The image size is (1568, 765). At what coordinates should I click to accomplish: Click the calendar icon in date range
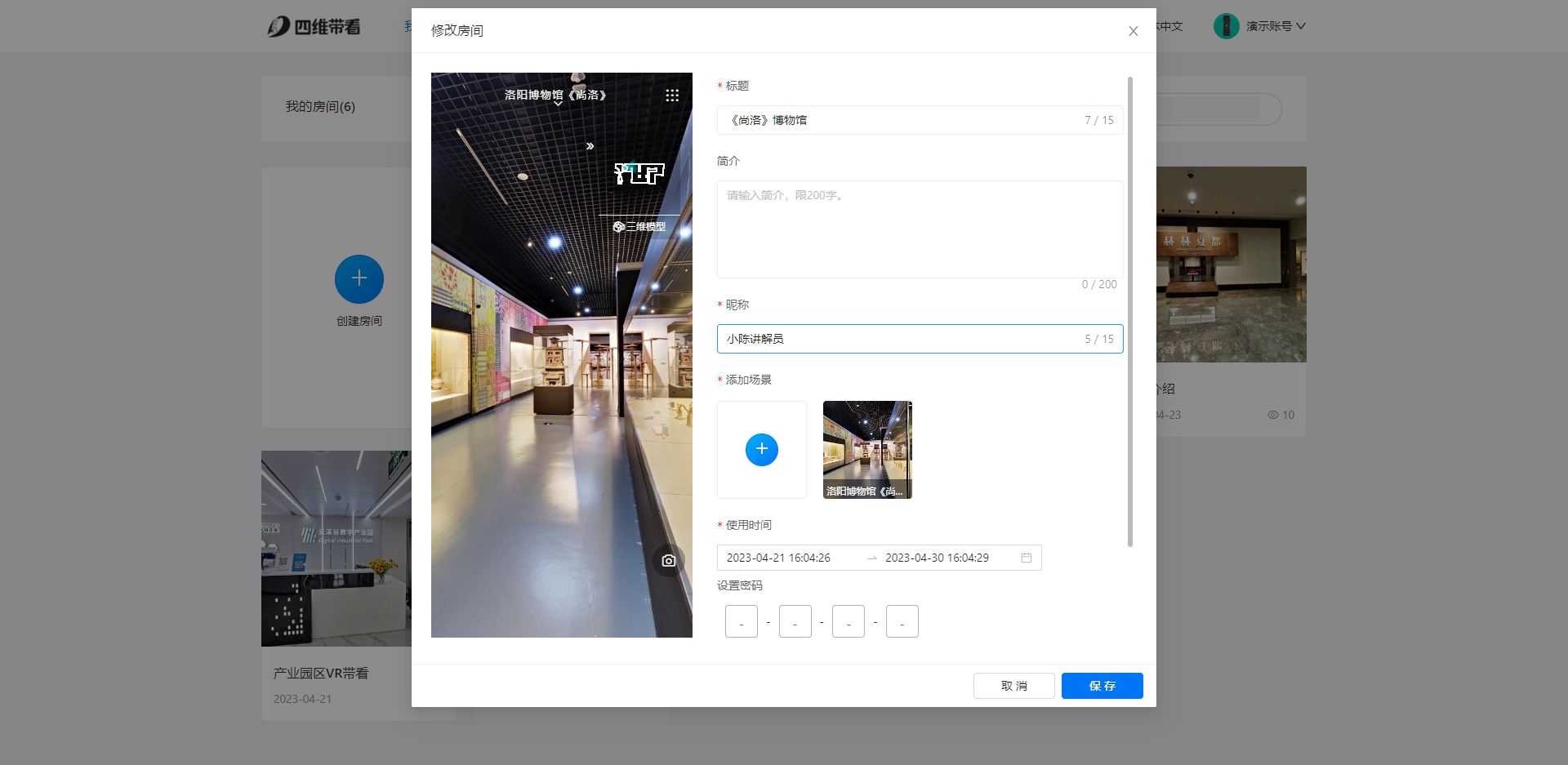(1027, 558)
